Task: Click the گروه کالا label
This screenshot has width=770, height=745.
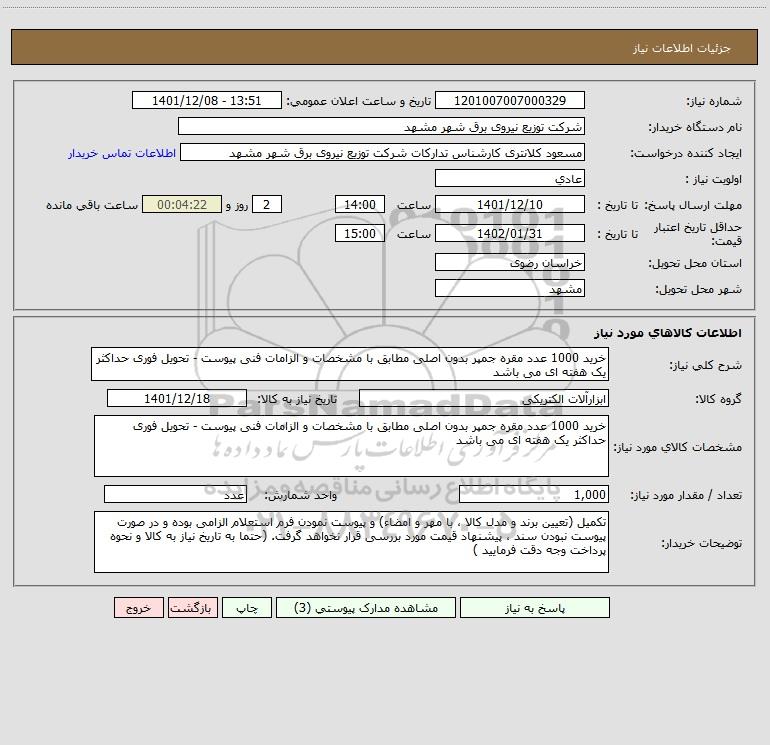Action: (718, 399)
